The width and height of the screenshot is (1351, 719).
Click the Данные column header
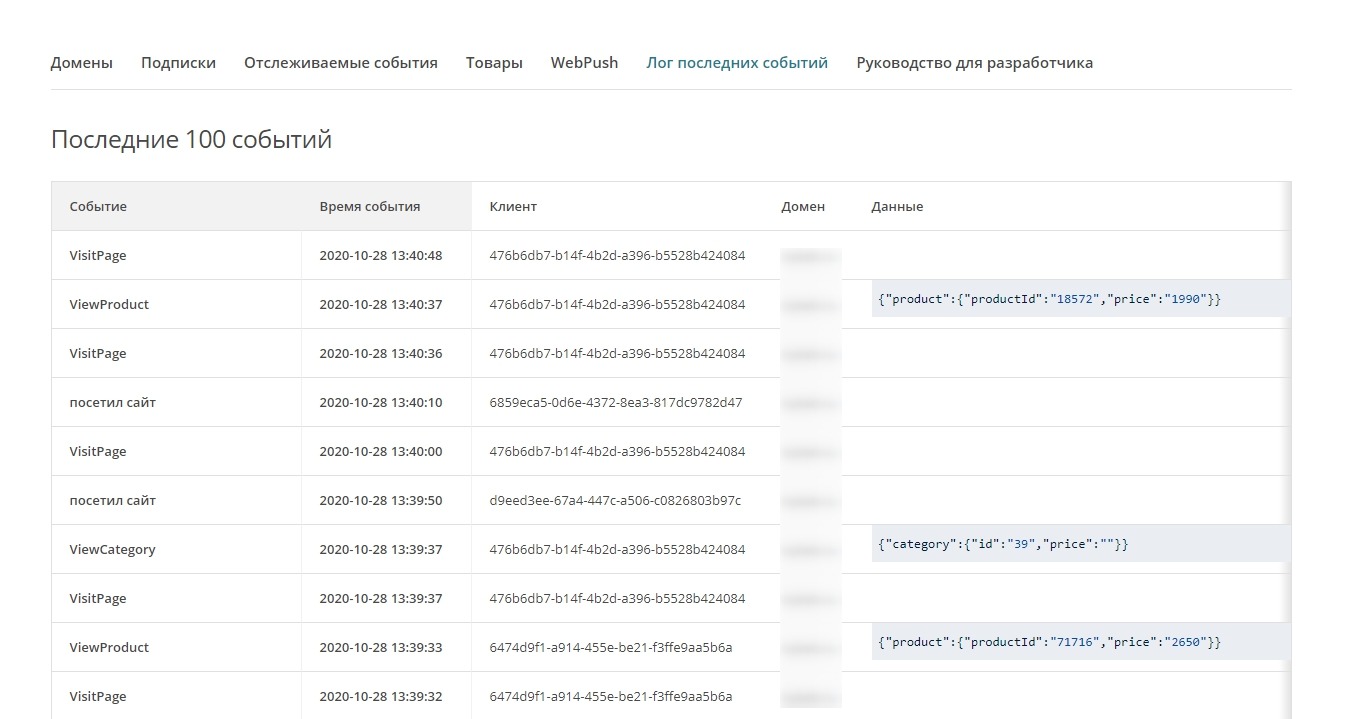[897, 206]
